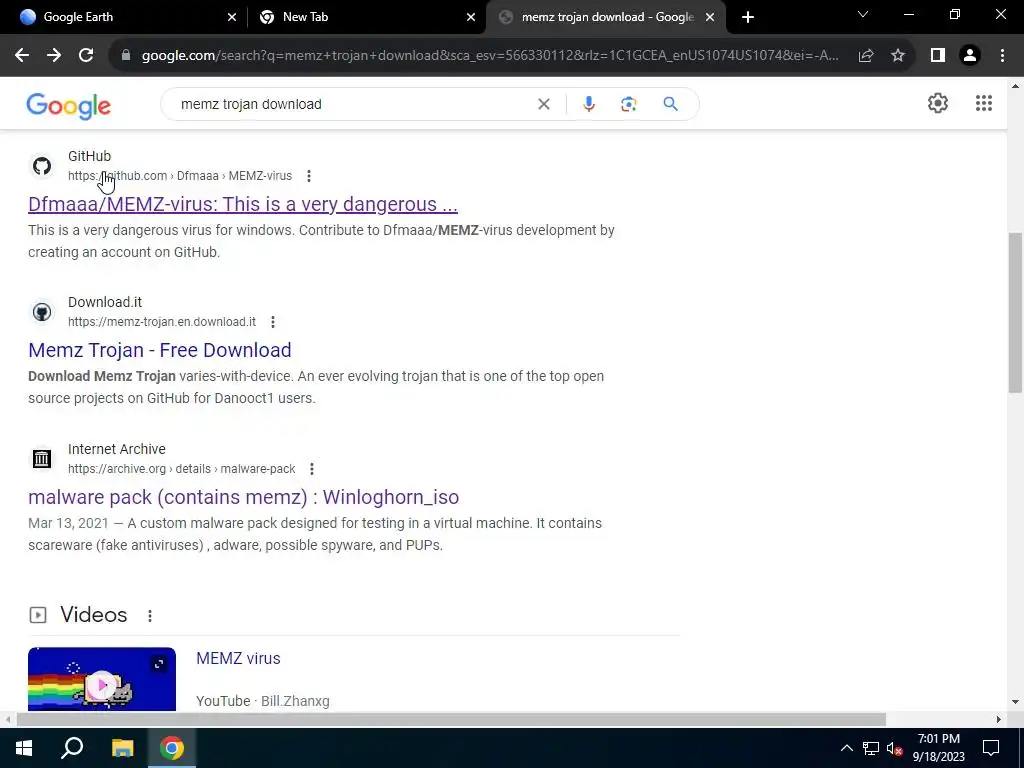Image resolution: width=1024 pixels, height=768 pixels.
Task: Click the browser address bar URL
Action: coord(490,56)
